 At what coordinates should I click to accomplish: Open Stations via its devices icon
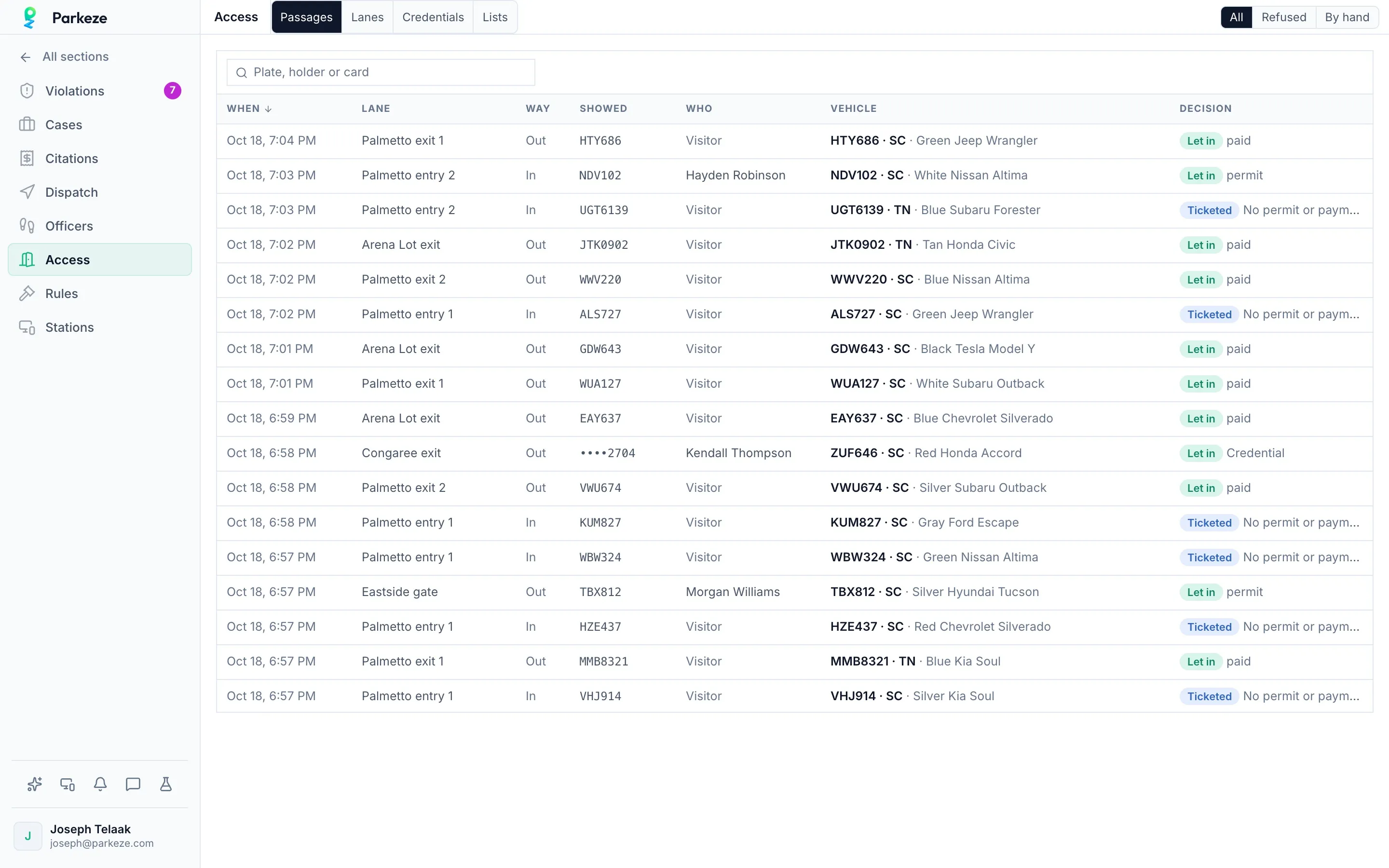point(27,327)
